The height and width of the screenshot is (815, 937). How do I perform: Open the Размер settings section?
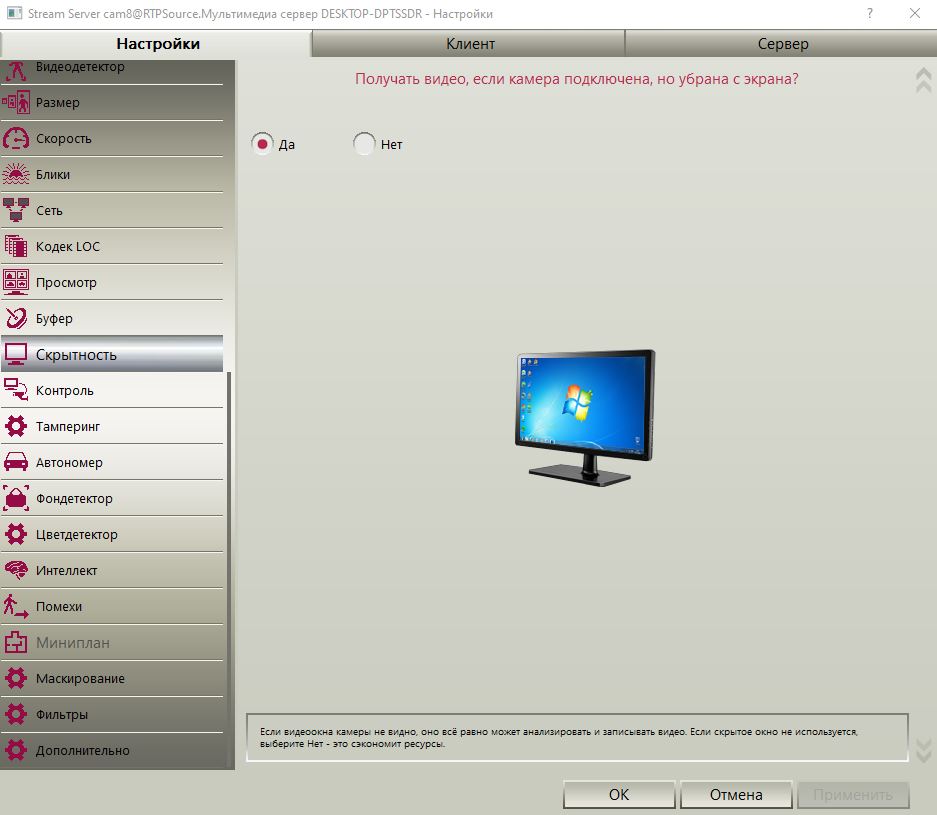(112, 103)
